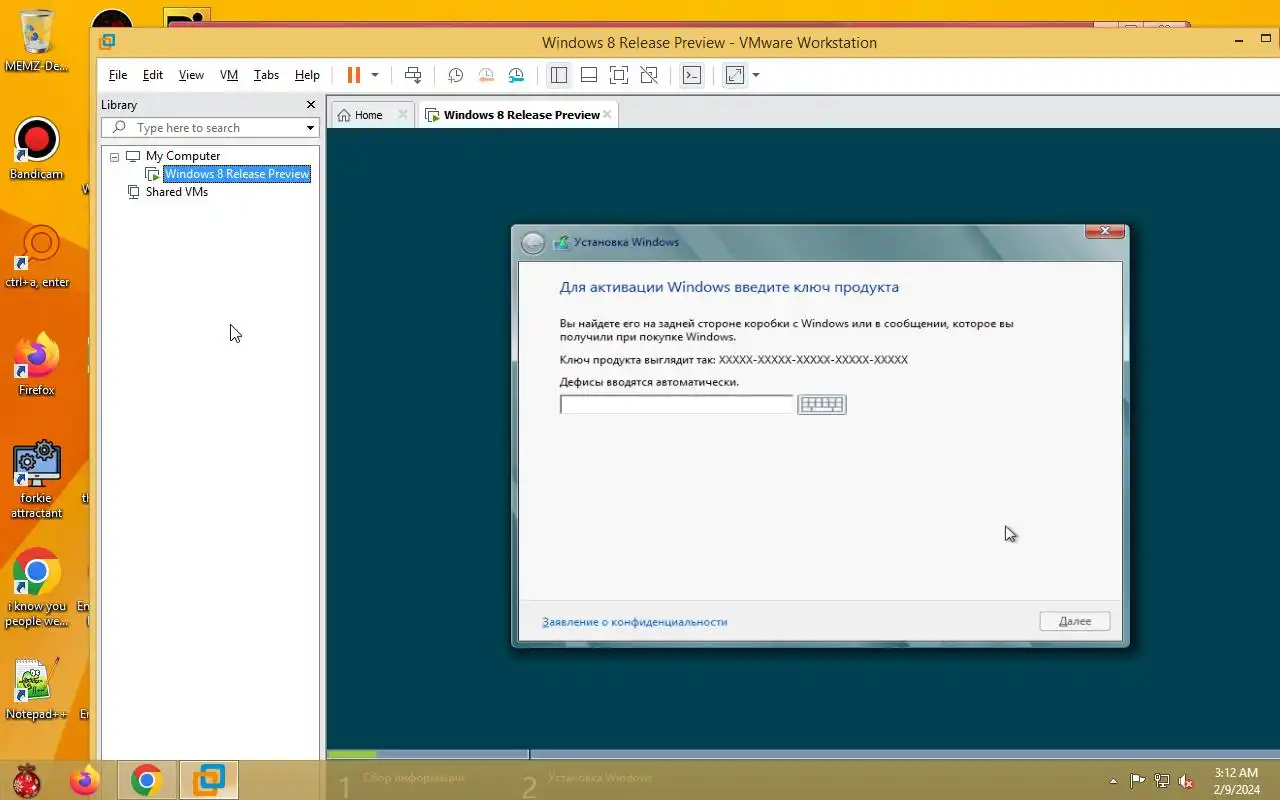1280x800 pixels.
Task: Open the File menu
Action: point(118,75)
